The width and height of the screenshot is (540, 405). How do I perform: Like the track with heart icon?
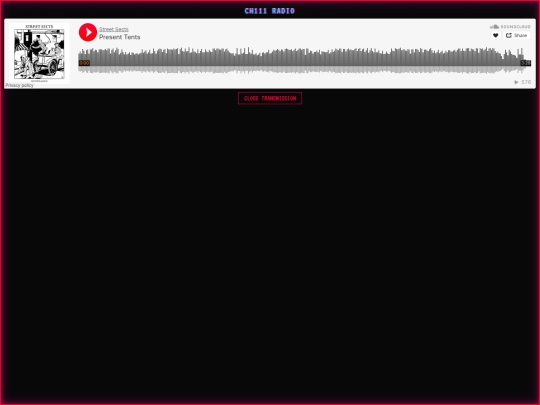point(496,35)
